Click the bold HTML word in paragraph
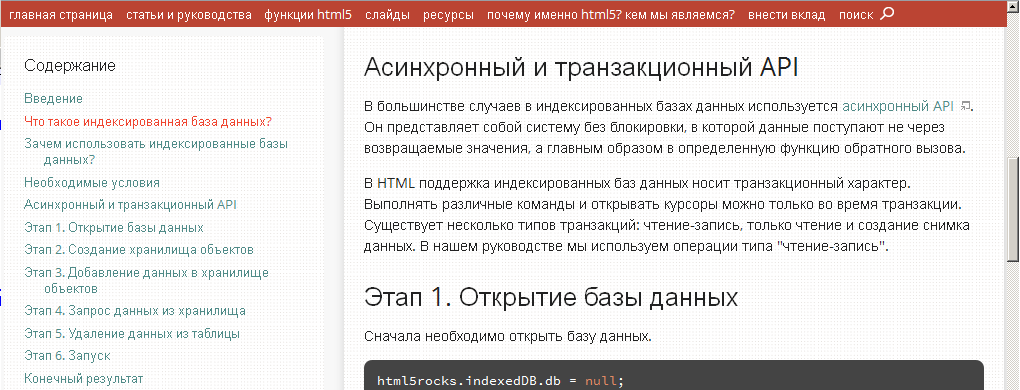 [396, 183]
